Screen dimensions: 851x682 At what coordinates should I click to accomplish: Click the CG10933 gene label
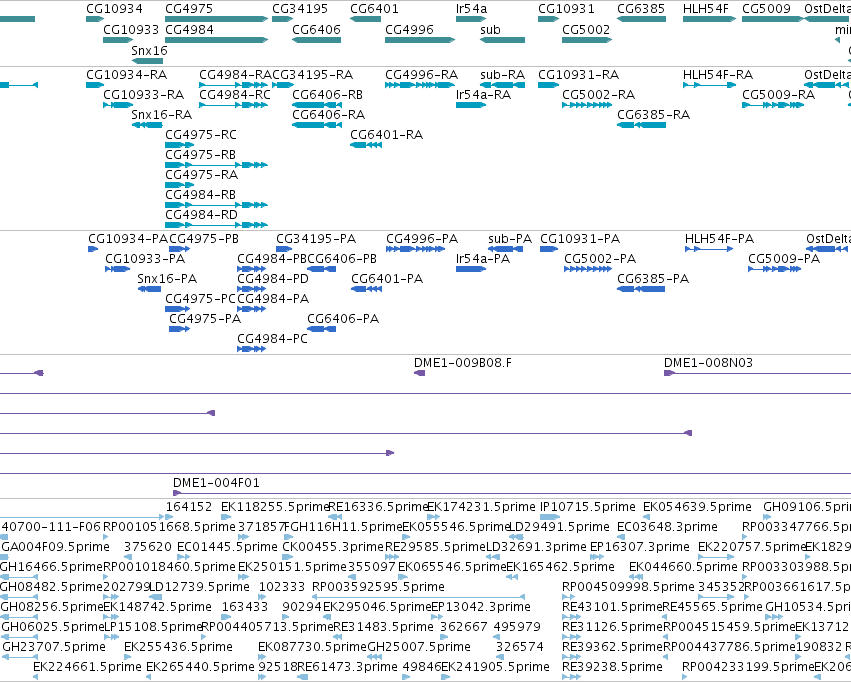pyautogui.click(x=131, y=30)
